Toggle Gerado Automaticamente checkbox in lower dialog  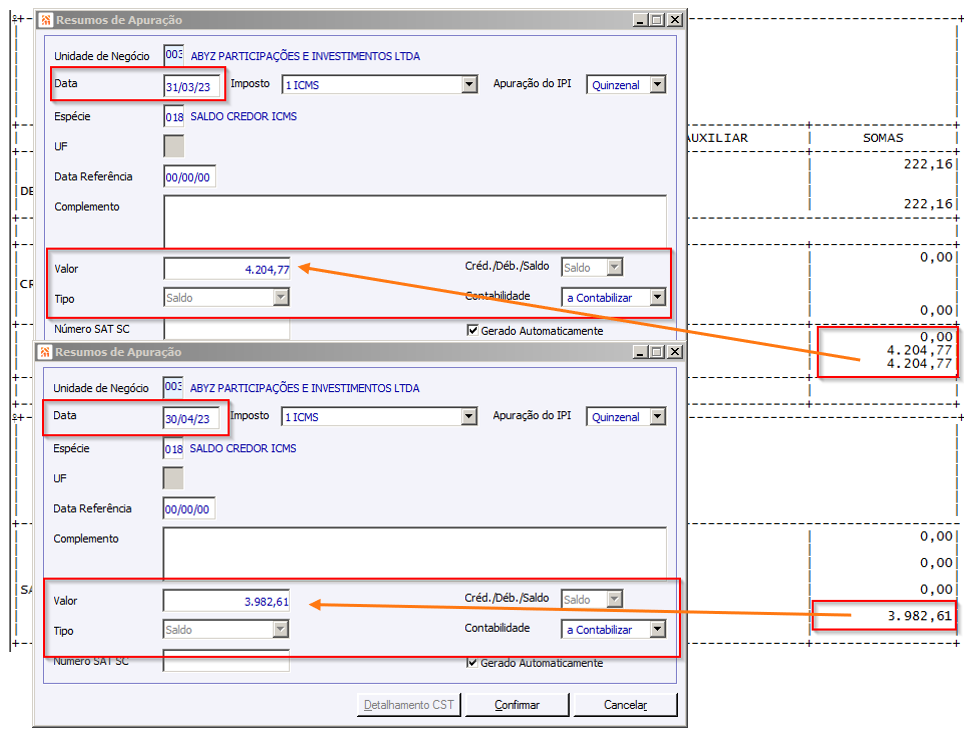(472, 663)
